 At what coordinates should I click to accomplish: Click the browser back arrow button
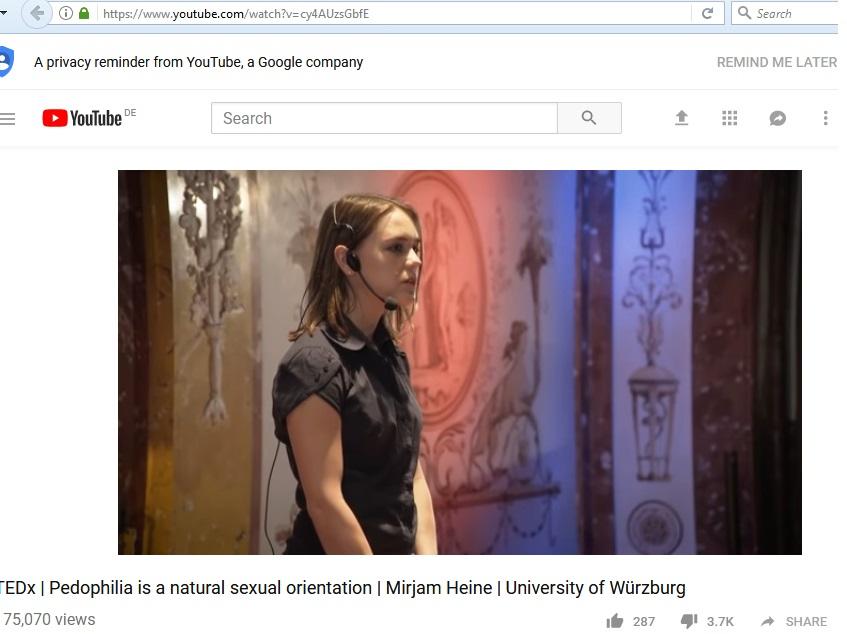tap(36, 13)
